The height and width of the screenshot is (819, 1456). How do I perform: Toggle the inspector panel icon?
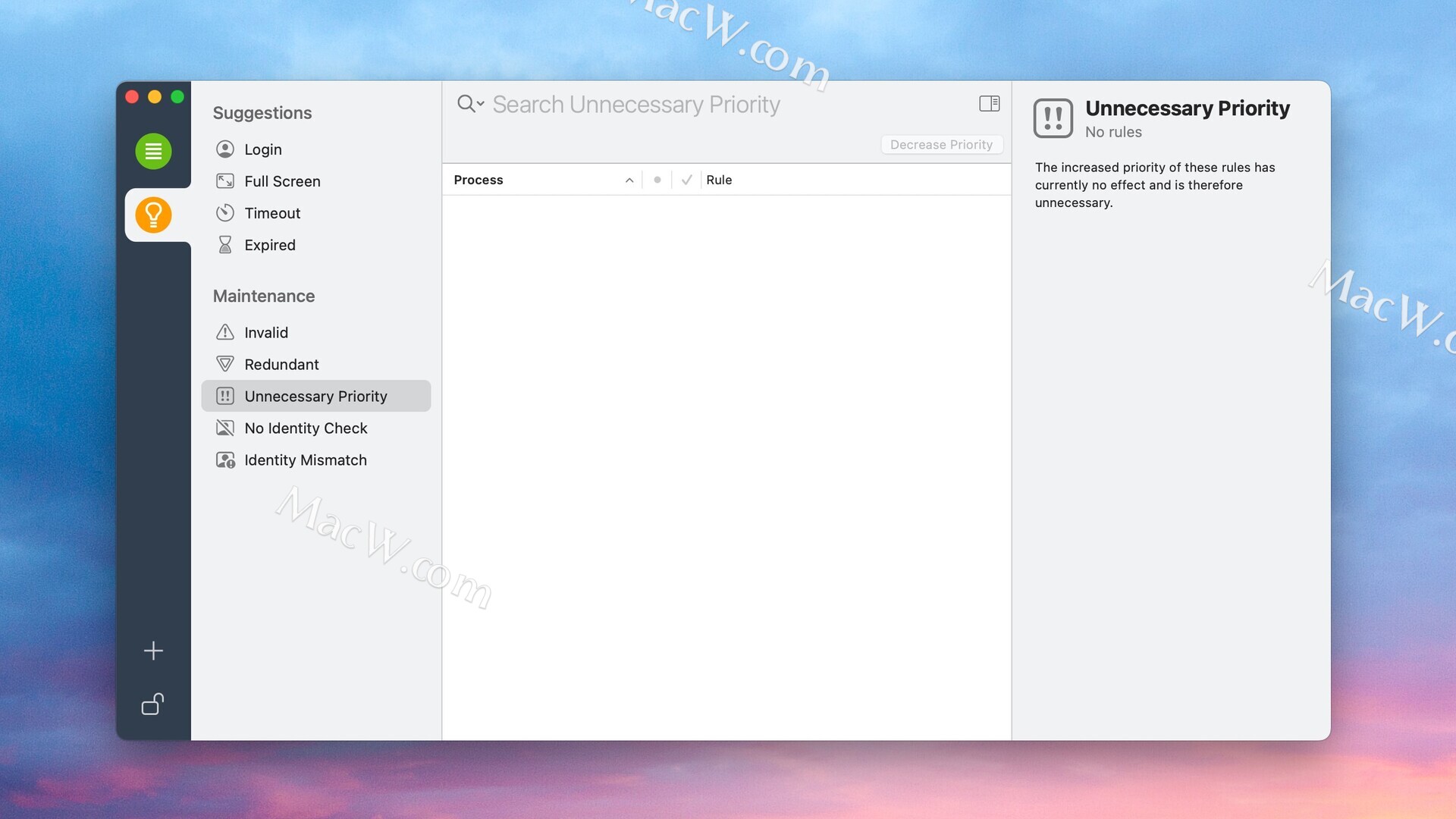pos(989,104)
